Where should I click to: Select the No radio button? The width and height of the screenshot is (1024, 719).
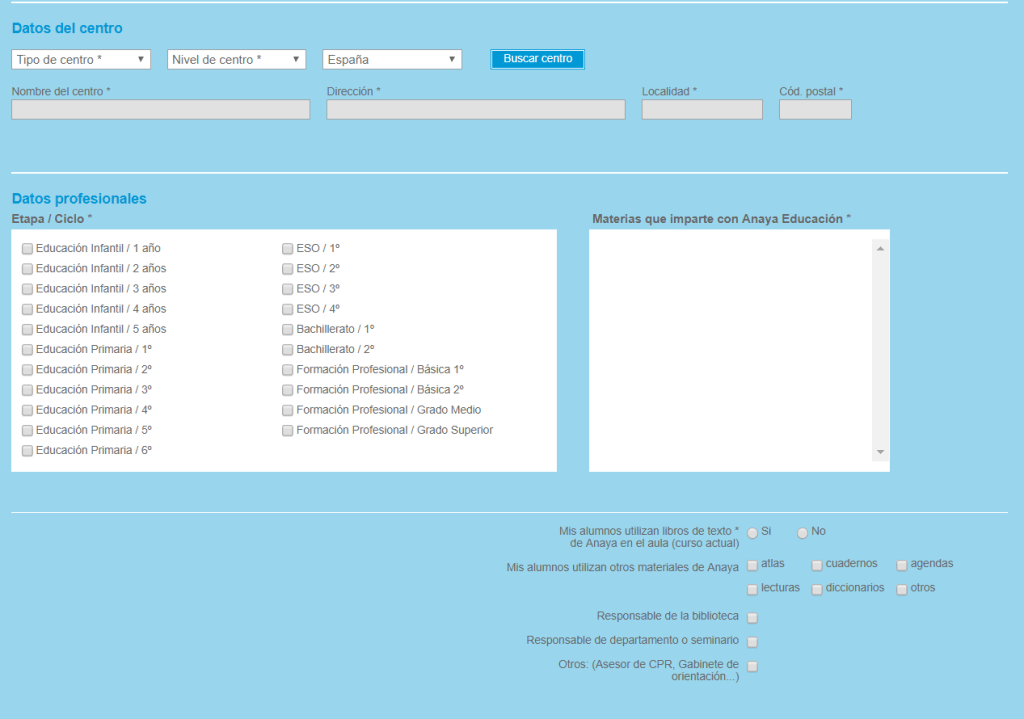click(x=802, y=533)
